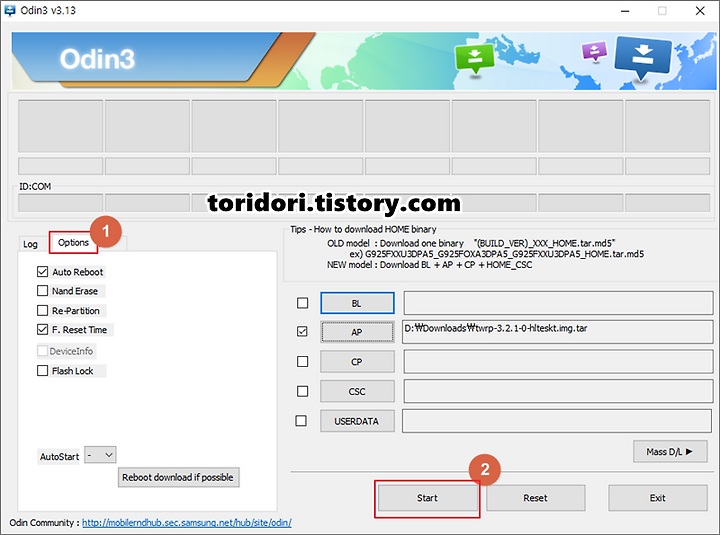
Task: Click the USERDATA file button
Action: pyautogui.click(x=357, y=421)
